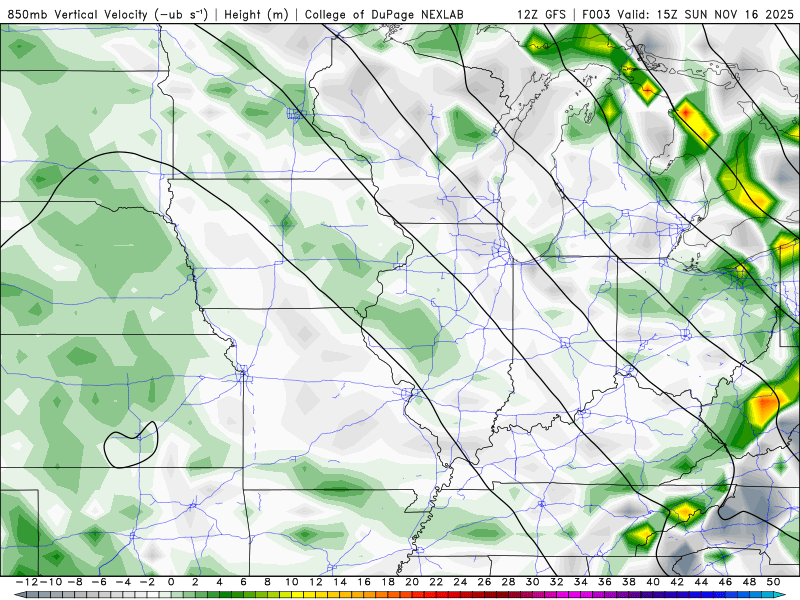Click the cyan arrow tip of the color bar
The height and width of the screenshot is (600, 800).
(x=781, y=595)
